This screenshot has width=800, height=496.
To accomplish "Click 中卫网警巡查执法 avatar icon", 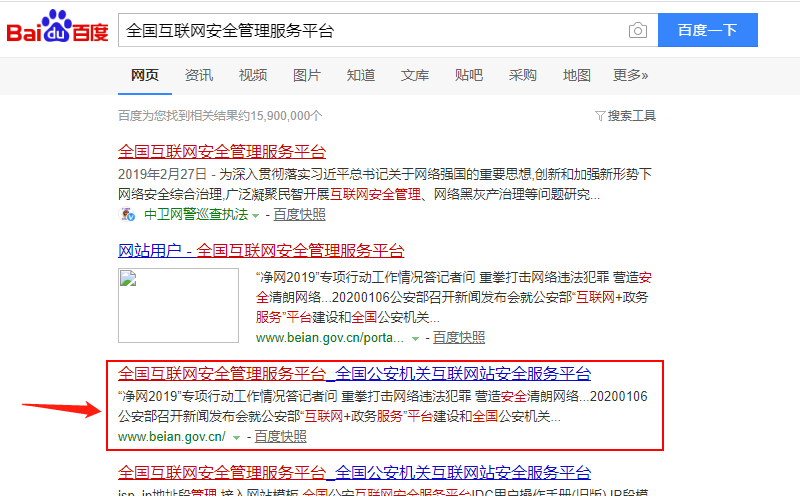I will tap(127, 214).
